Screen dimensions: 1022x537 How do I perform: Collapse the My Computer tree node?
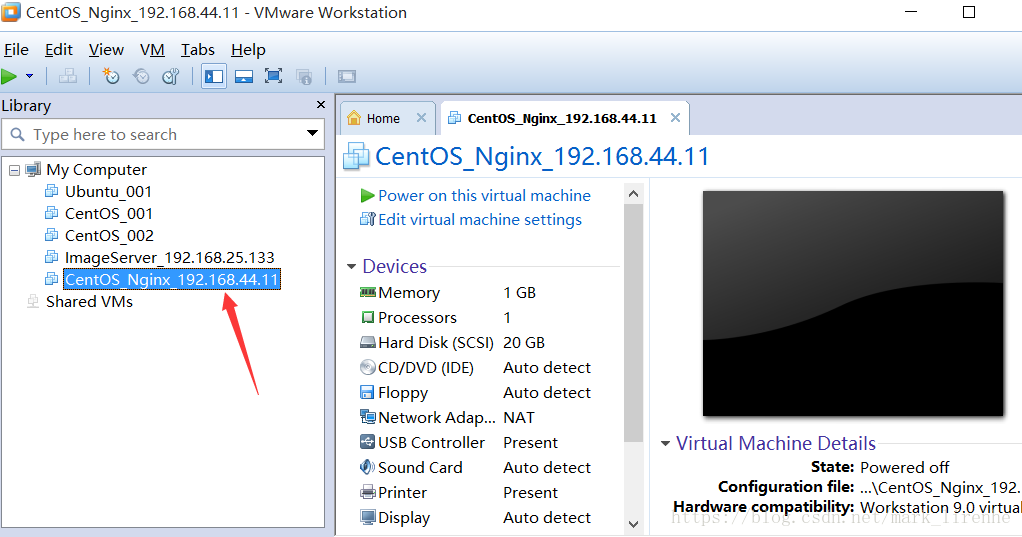14,171
